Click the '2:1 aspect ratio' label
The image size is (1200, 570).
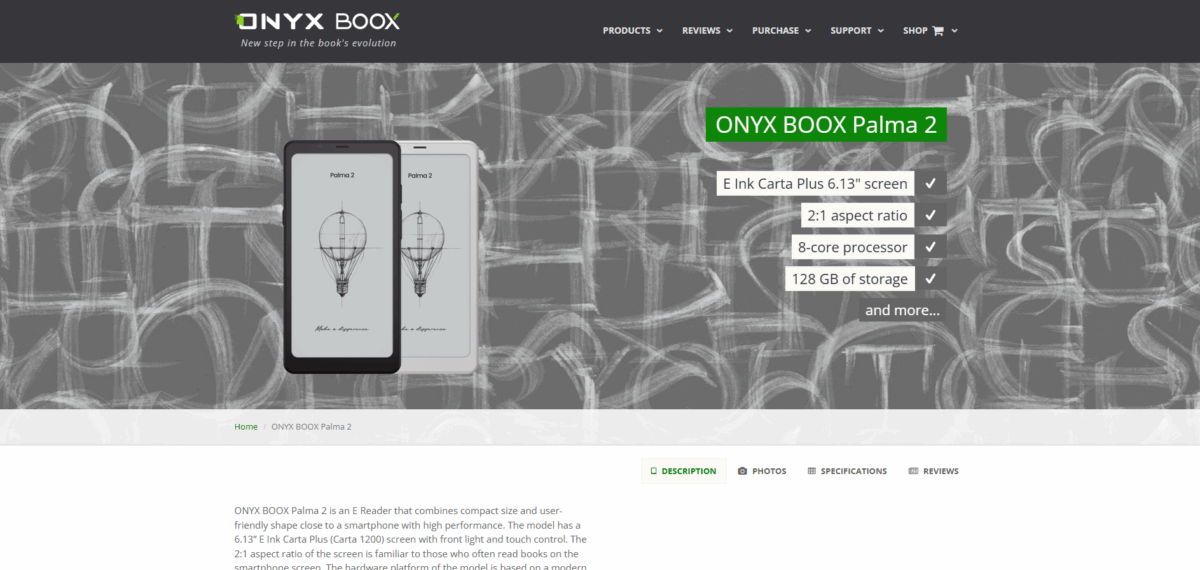(857, 216)
